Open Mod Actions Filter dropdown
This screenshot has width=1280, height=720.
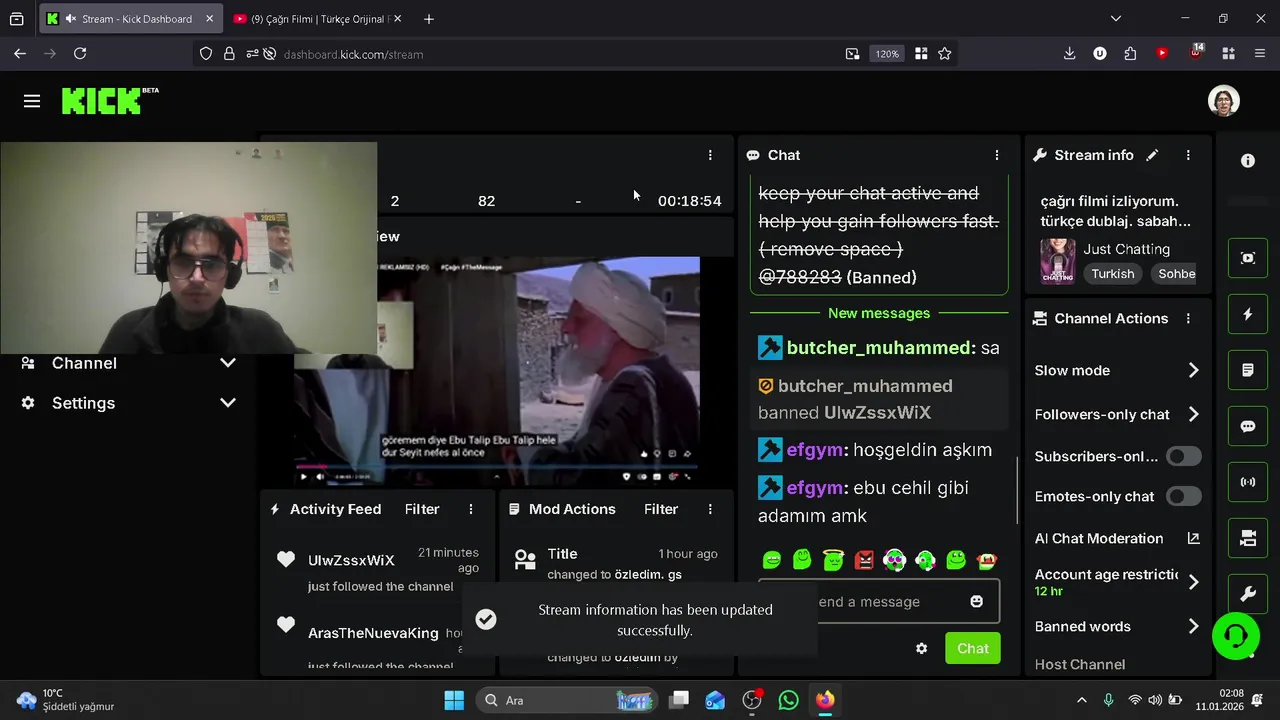click(661, 509)
